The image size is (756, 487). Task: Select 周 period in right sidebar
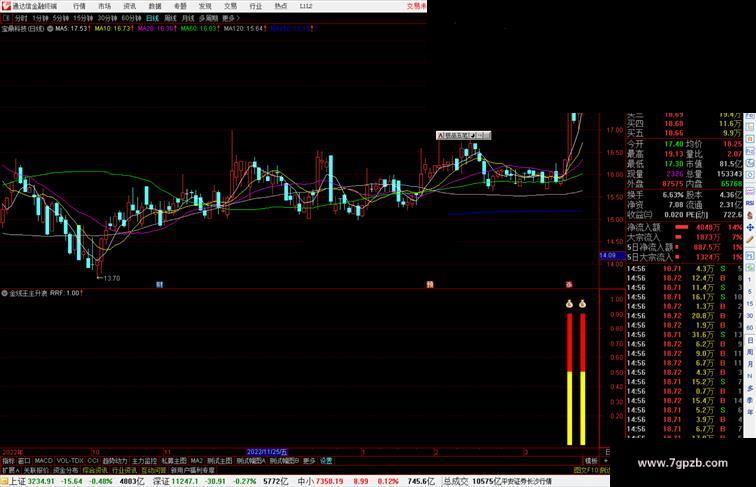750,352
